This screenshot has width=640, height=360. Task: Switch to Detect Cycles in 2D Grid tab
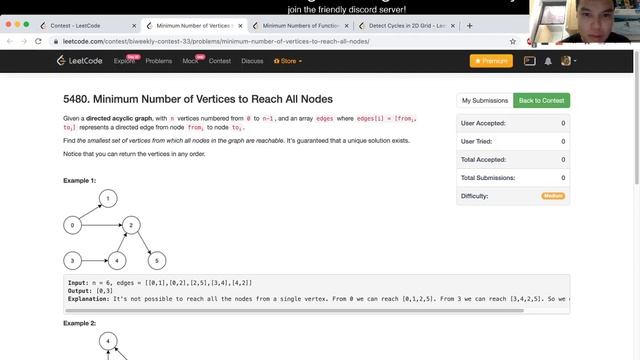pyautogui.click(x=407, y=26)
